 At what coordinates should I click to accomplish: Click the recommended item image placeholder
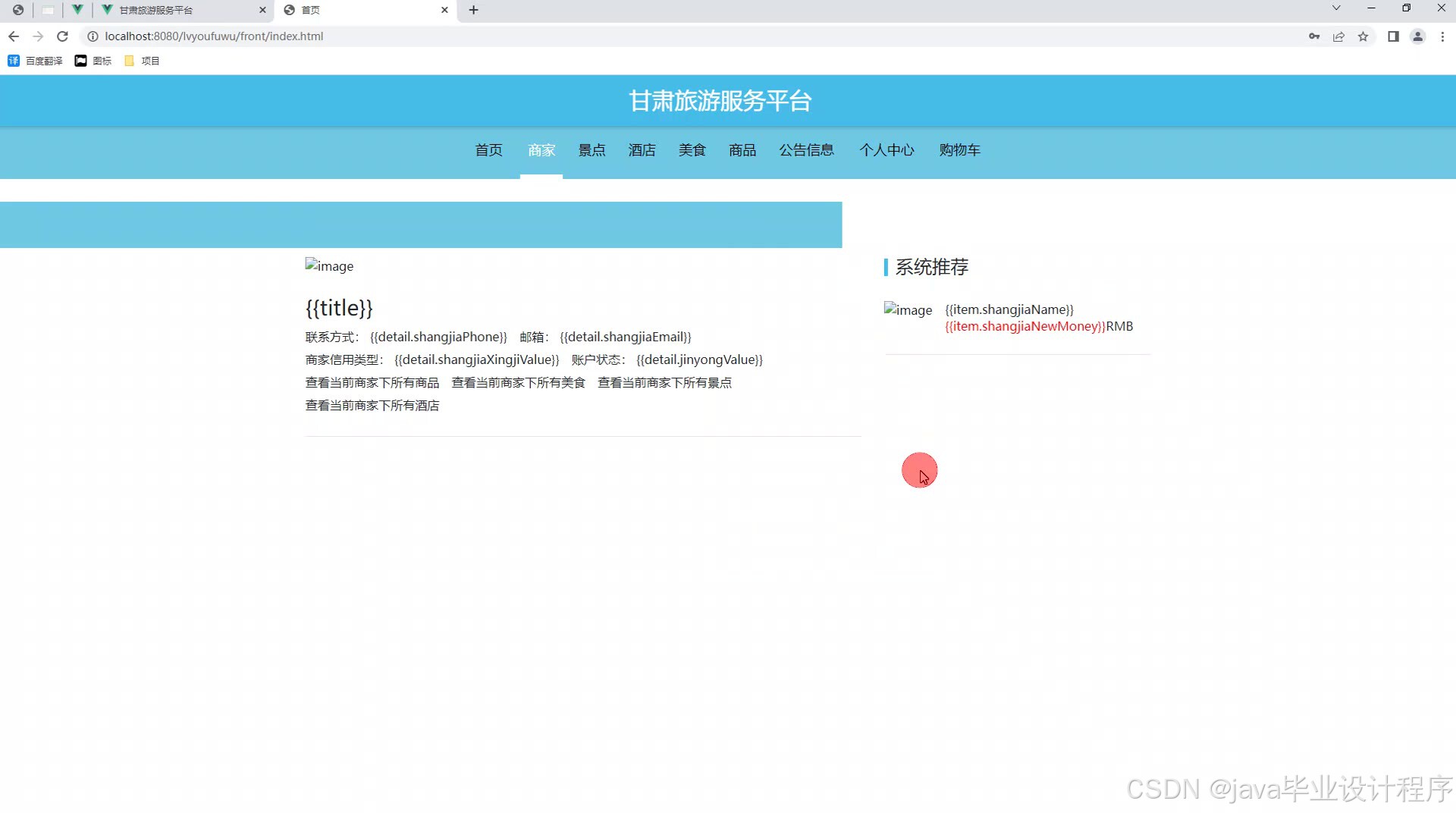pos(908,309)
